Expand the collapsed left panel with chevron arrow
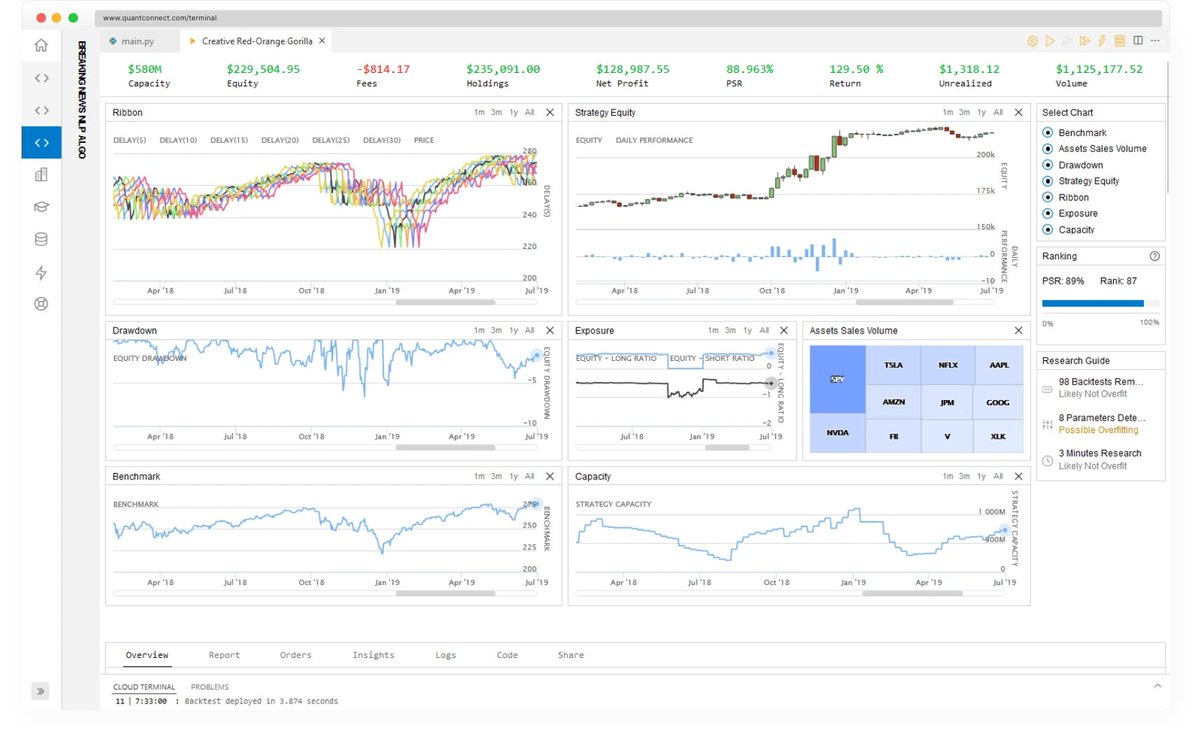Screen dimensions: 1200x740 [41, 691]
